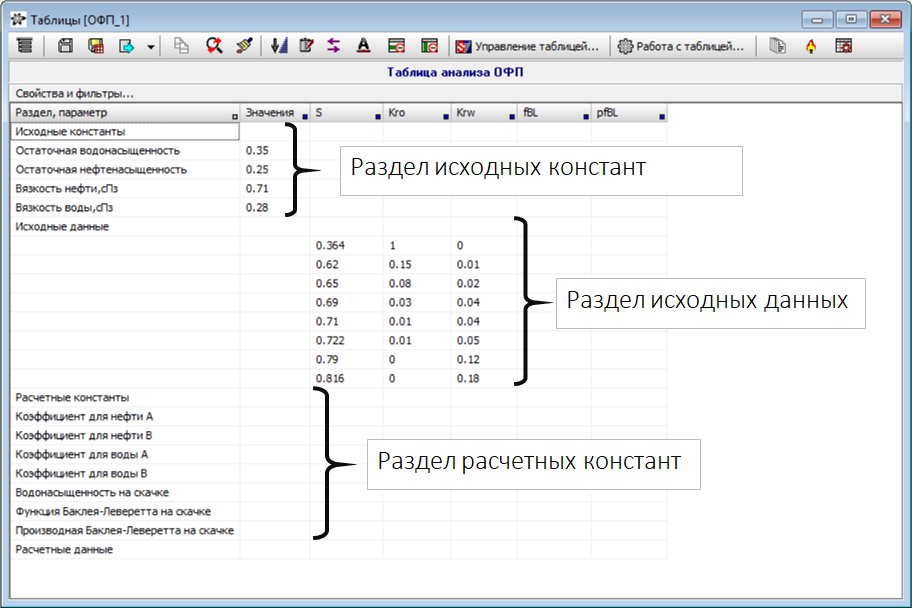The image size is (912, 608).
Task: Click filter marker on S header
Action: (377, 117)
